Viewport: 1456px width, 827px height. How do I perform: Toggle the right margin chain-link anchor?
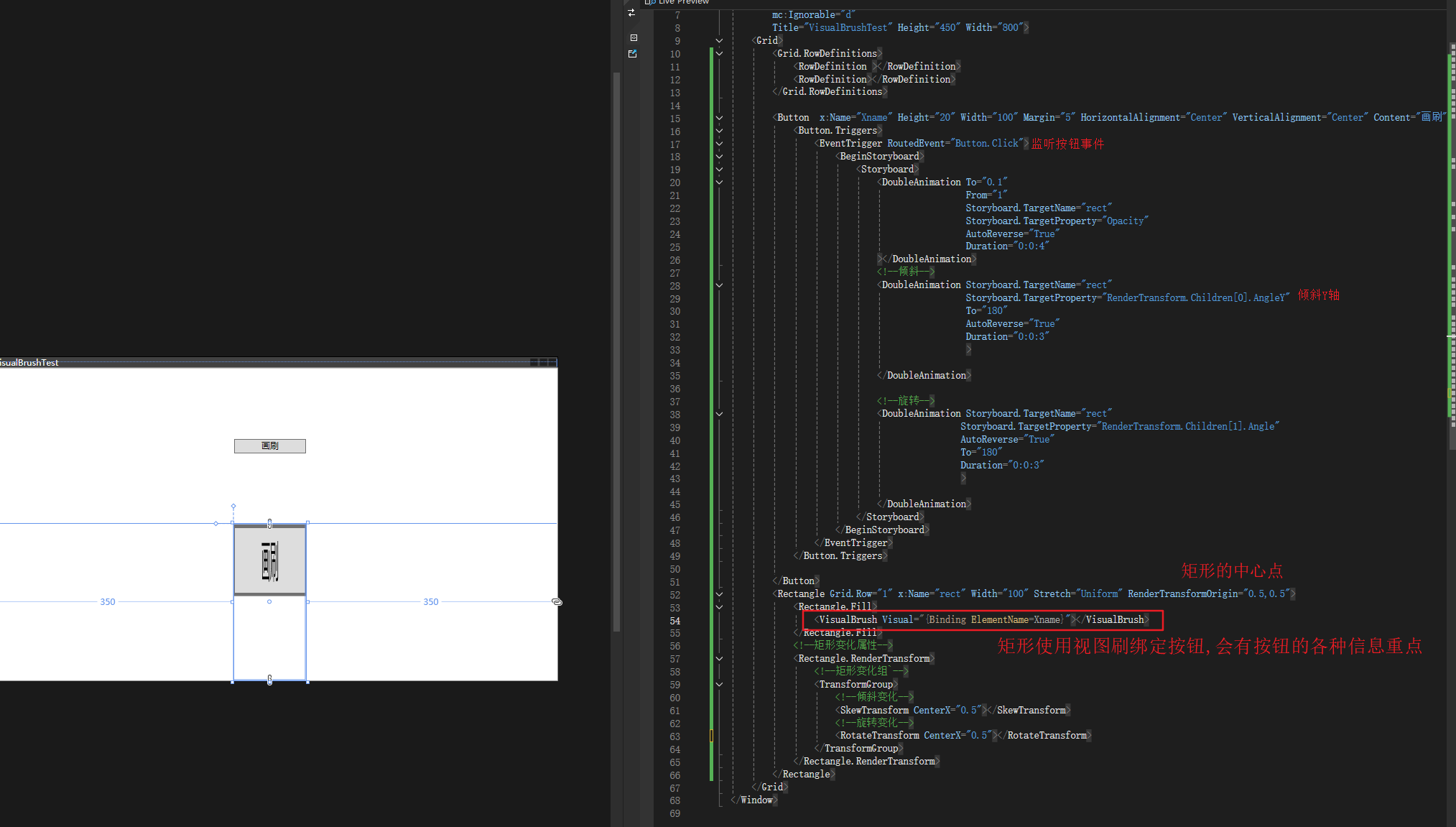(x=557, y=601)
